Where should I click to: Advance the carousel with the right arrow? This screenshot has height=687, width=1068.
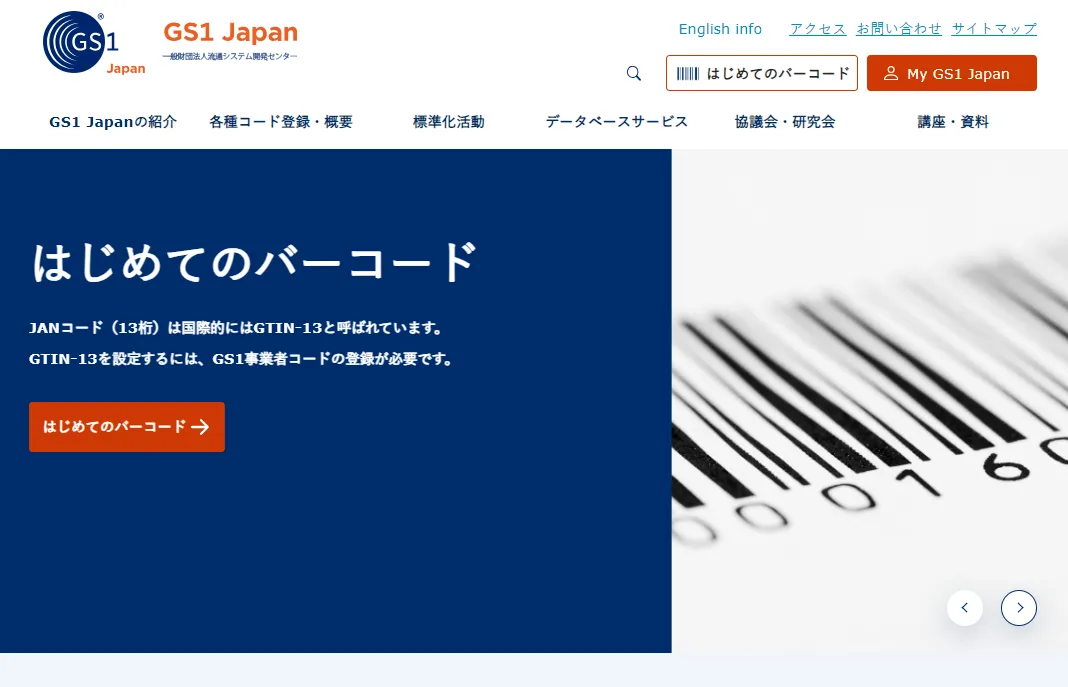[1019, 607]
